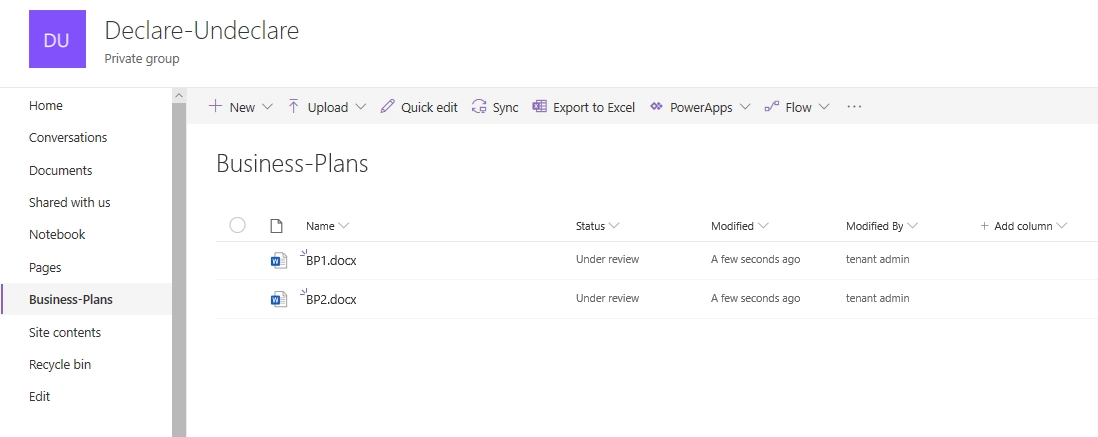Click the Export to Excel label
Image resolution: width=1098 pixels, height=437 pixels.
(x=594, y=107)
